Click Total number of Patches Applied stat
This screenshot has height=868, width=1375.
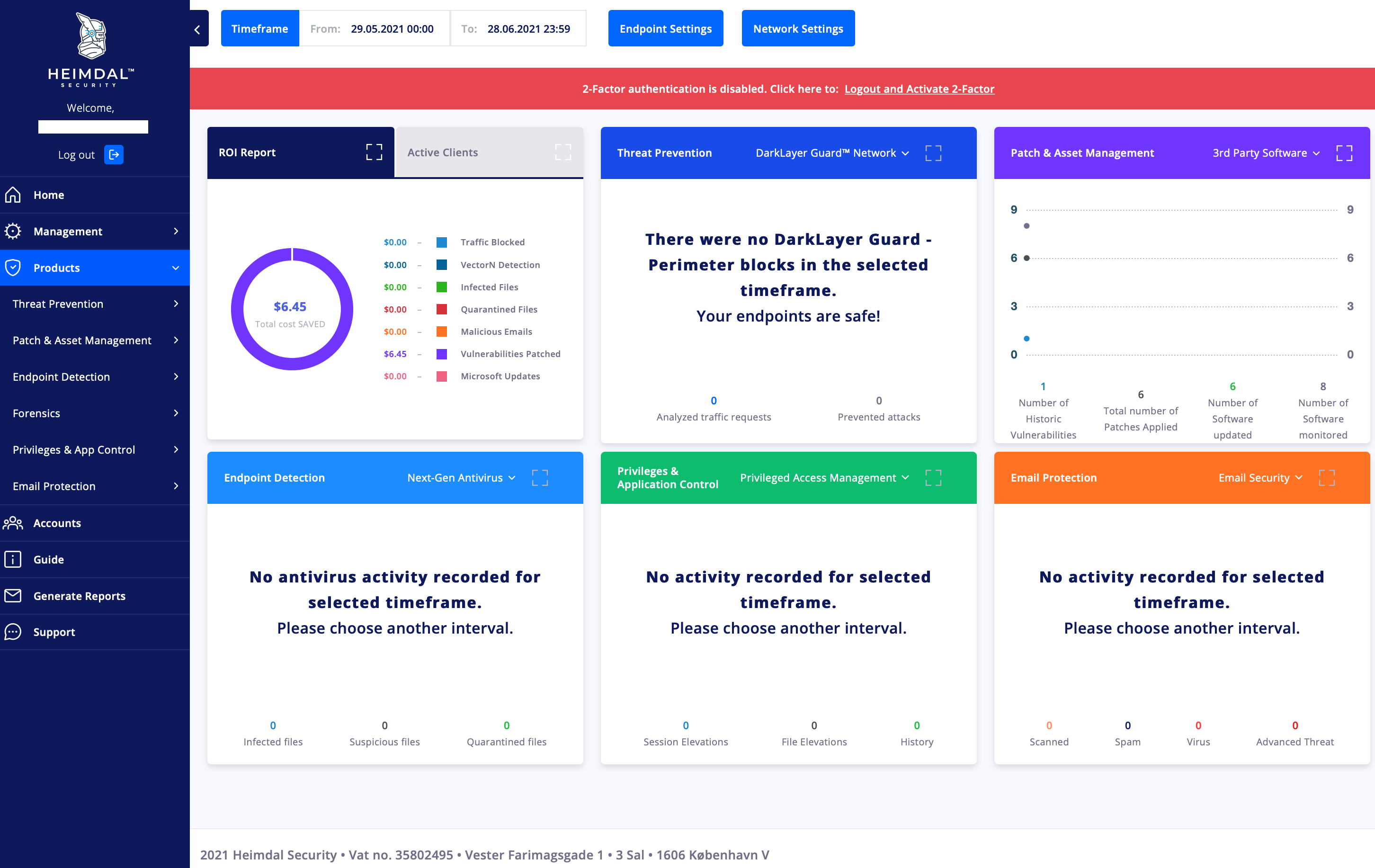(1140, 411)
